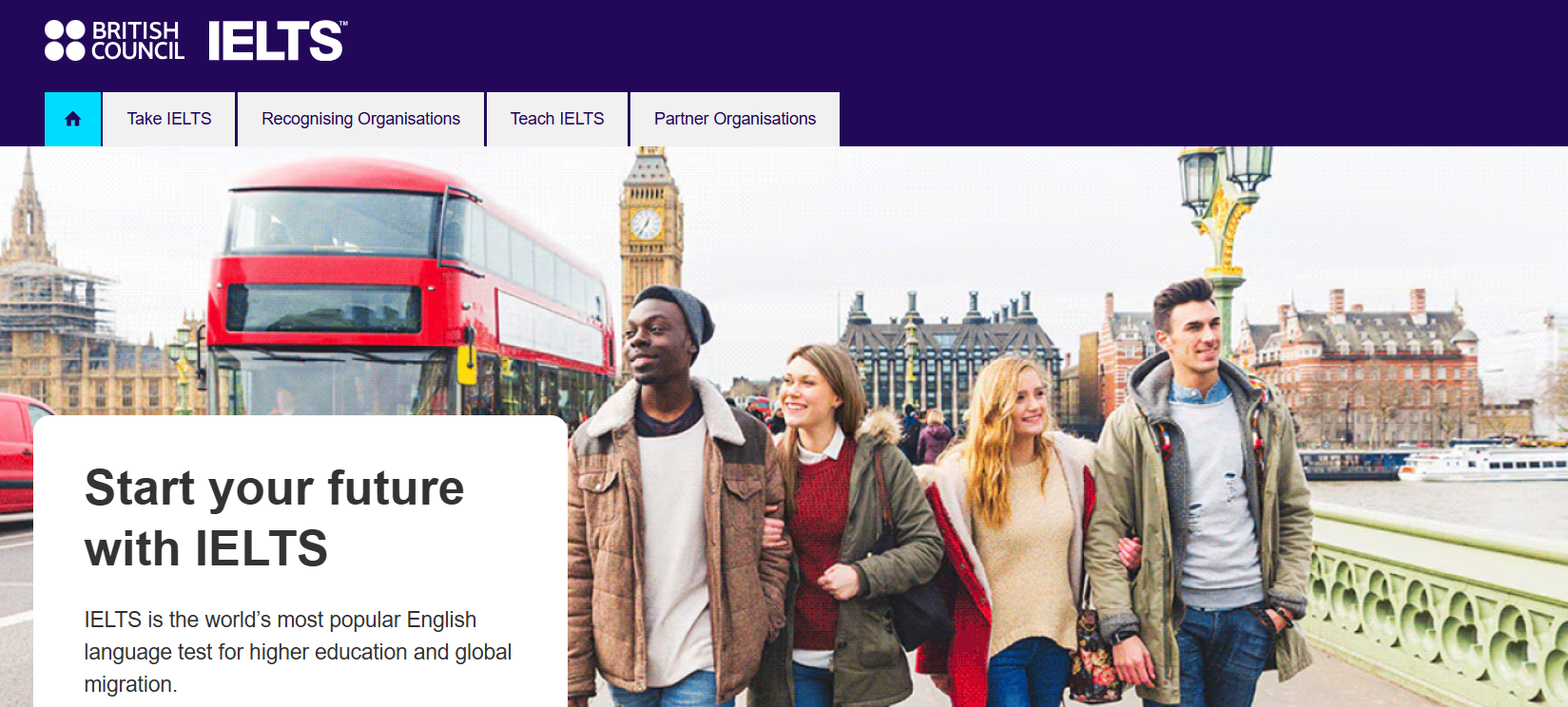Image resolution: width=1568 pixels, height=707 pixels.
Task: Select the Teach IELTS menu item
Action: [557, 119]
